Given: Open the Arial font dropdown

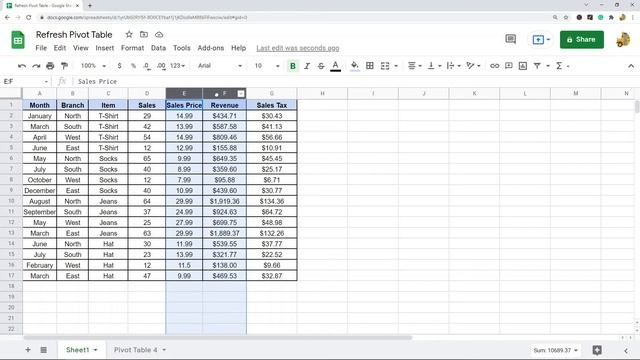Looking at the screenshot, I should [x=220, y=66].
